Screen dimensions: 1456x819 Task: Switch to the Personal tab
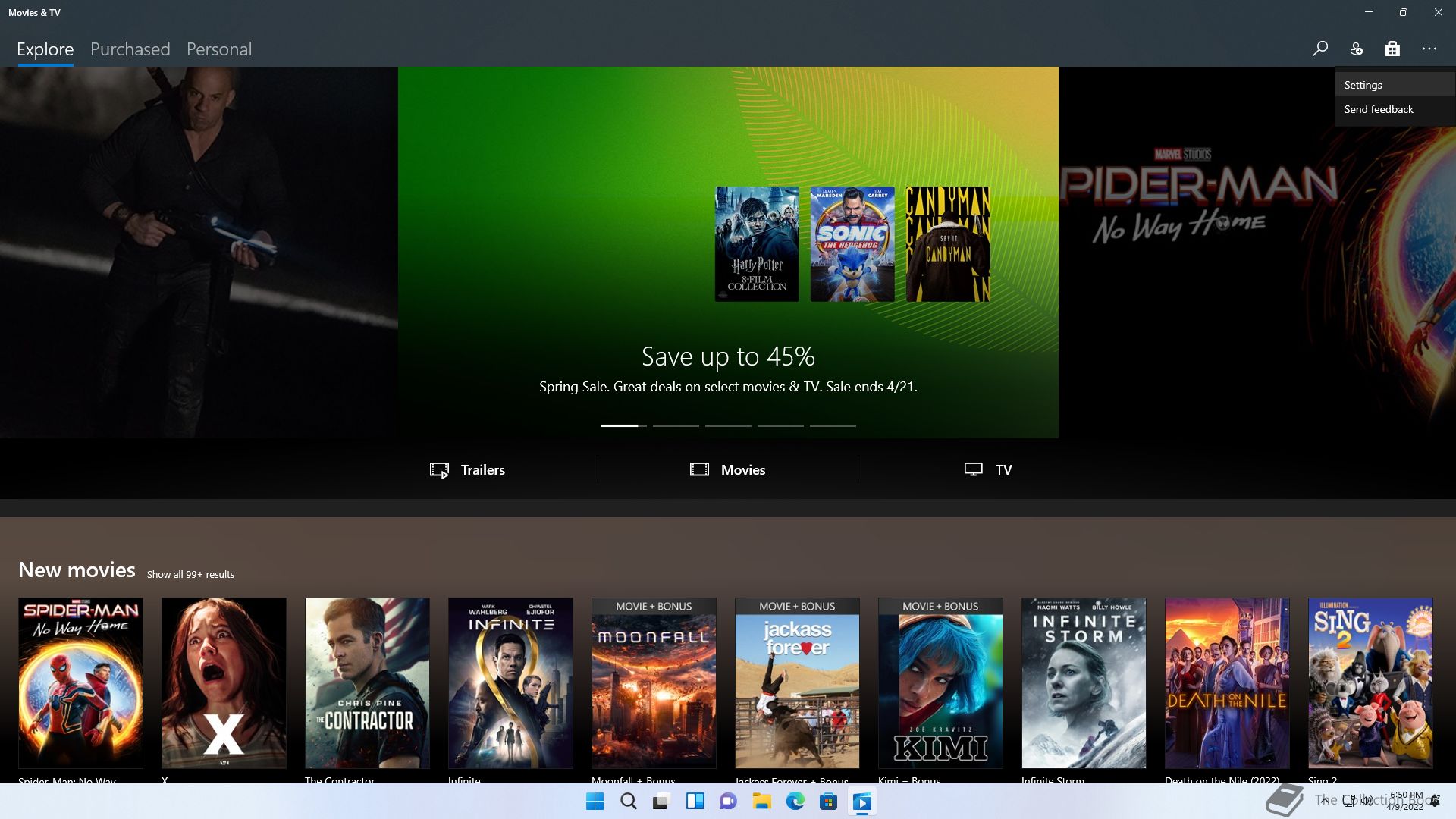219,49
